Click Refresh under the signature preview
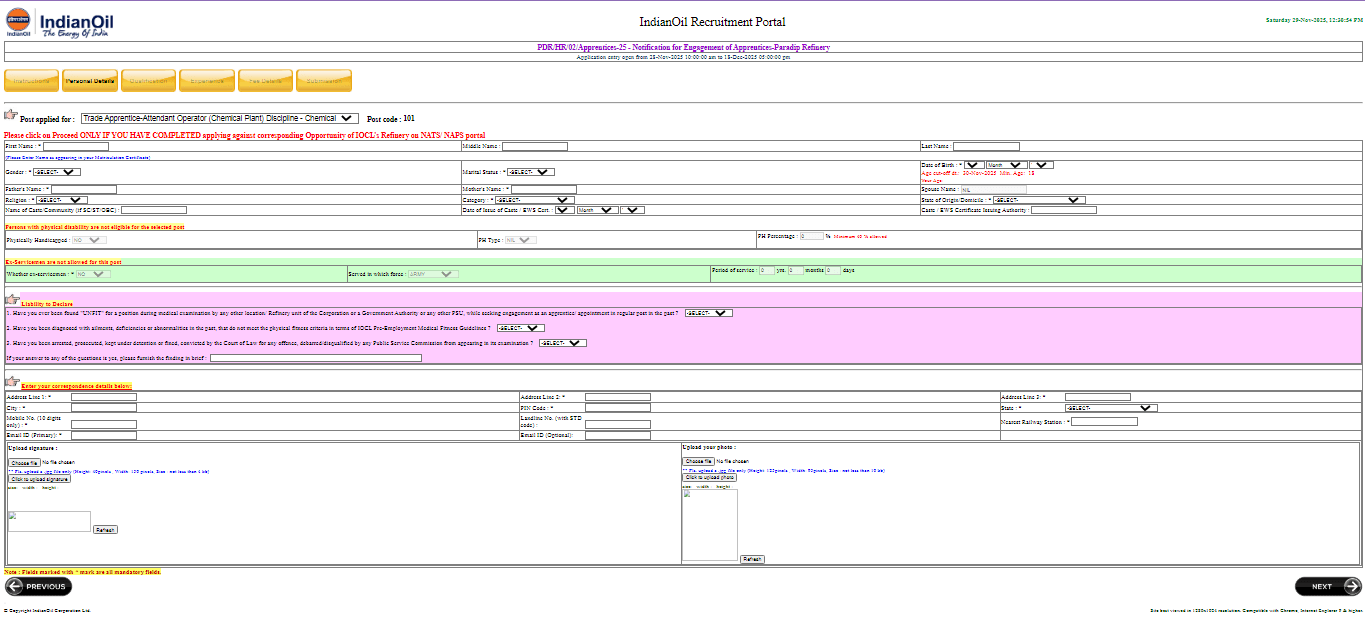This screenshot has height=641, width=1365. (x=105, y=529)
